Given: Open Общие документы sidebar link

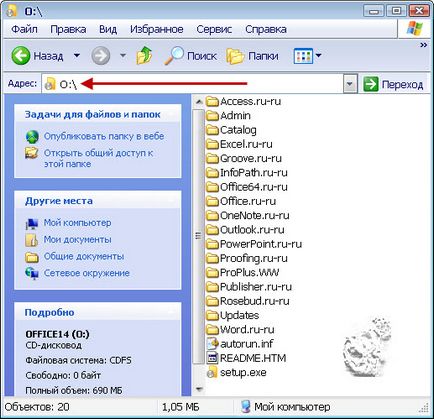Looking at the screenshot, I should 84,256.
